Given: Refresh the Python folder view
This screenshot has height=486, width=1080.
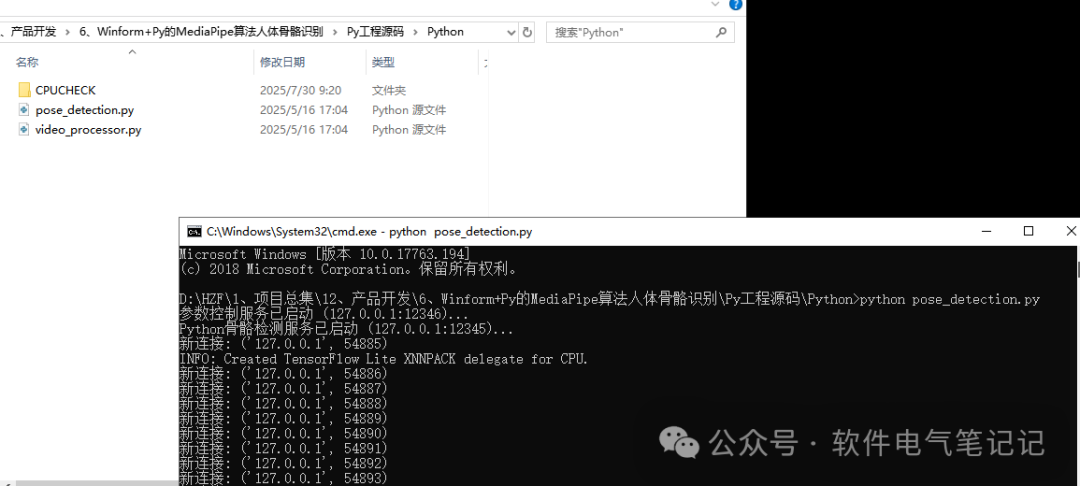Looking at the screenshot, I should [527, 32].
